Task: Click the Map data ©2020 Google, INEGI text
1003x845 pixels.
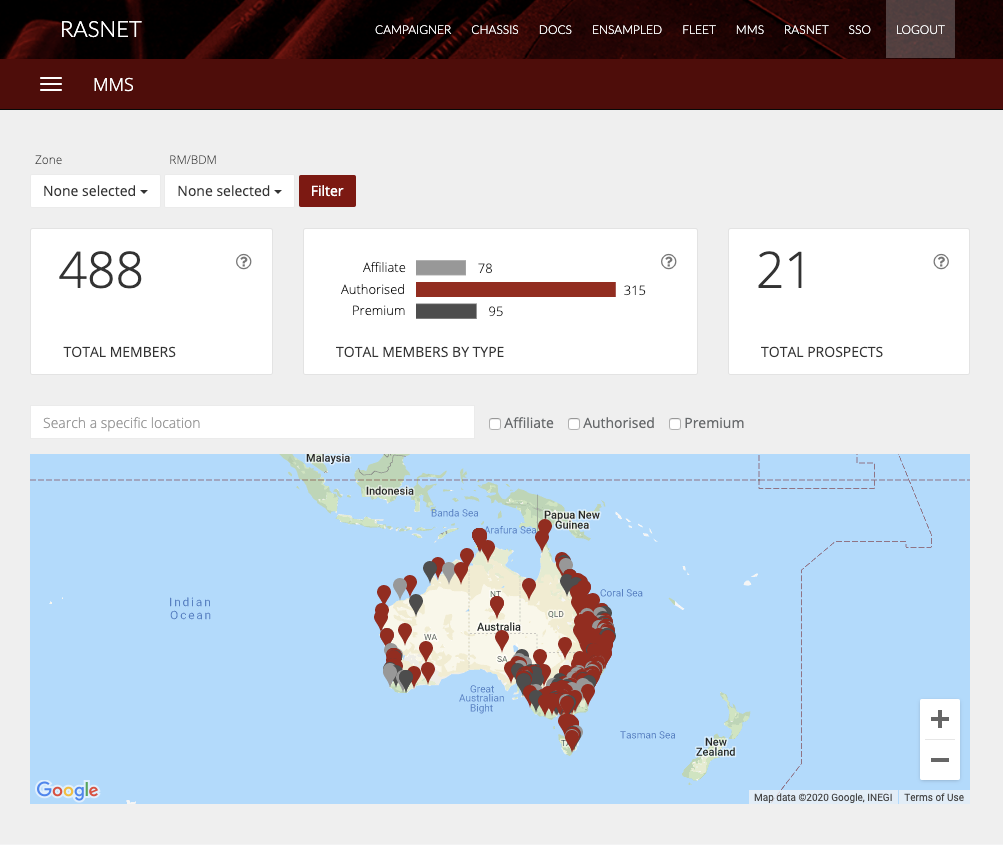Action: (x=823, y=797)
